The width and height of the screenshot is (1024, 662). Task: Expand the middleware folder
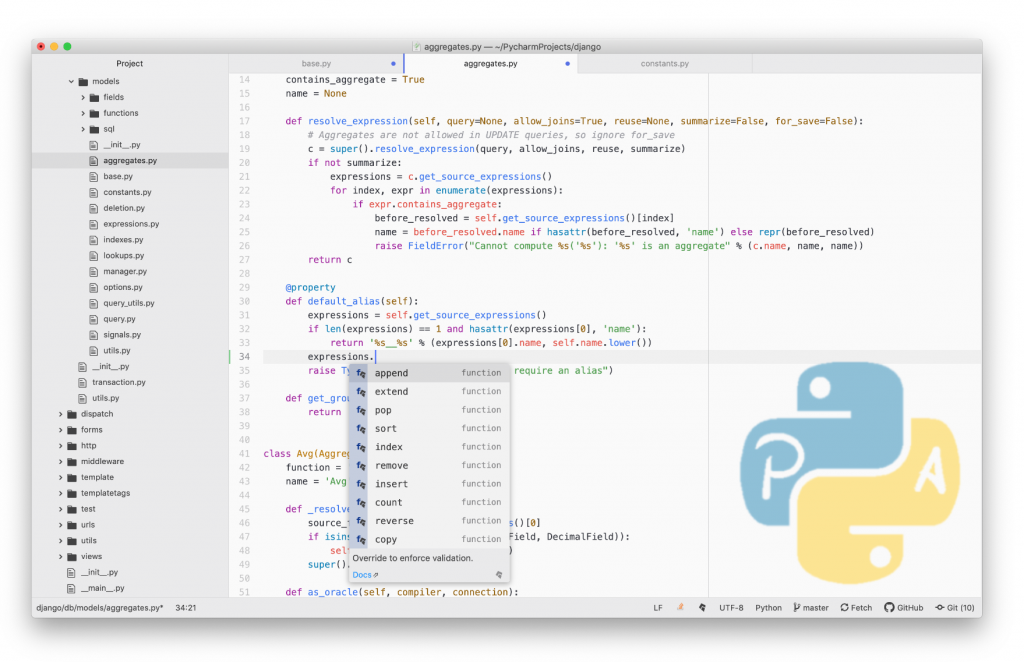pos(61,462)
